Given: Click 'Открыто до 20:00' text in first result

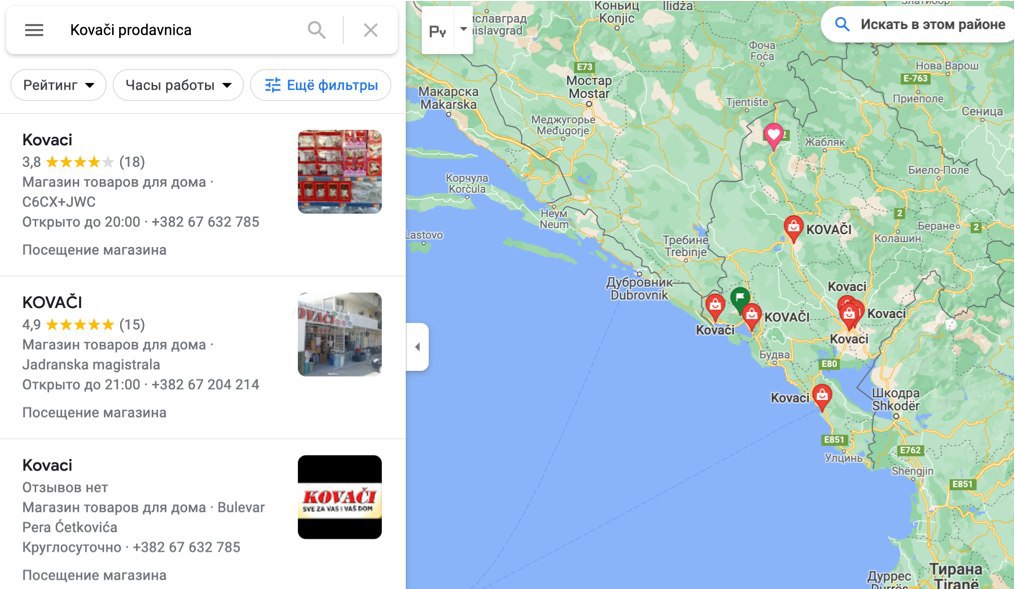Looking at the screenshot, I should click(81, 222).
